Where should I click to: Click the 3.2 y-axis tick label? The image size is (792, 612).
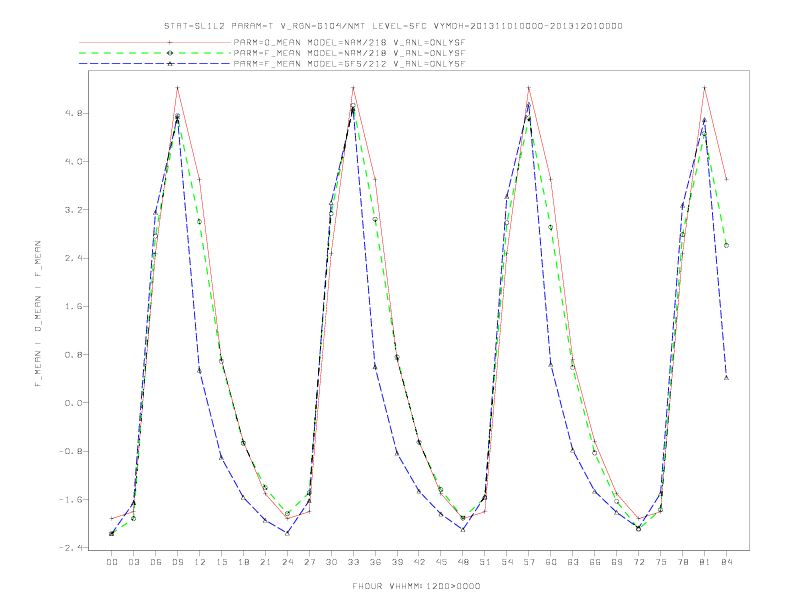coord(73,210)
